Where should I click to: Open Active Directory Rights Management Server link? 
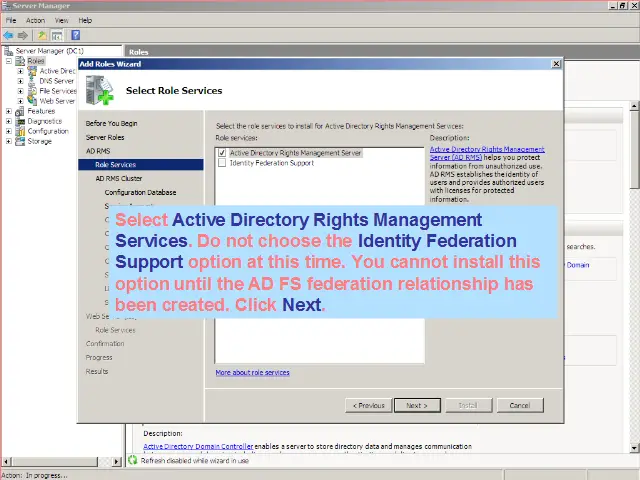[x=487, y=153]
